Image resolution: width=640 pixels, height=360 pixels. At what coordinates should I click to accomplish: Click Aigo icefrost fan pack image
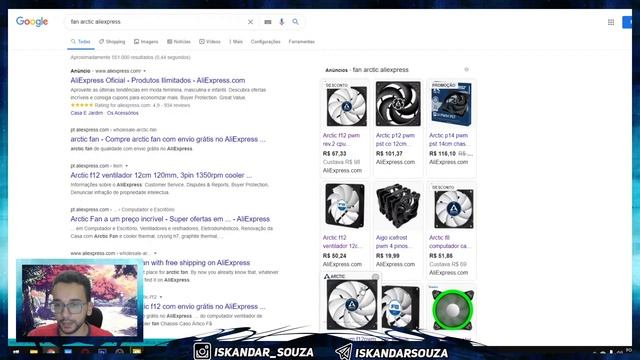[397, 206]
